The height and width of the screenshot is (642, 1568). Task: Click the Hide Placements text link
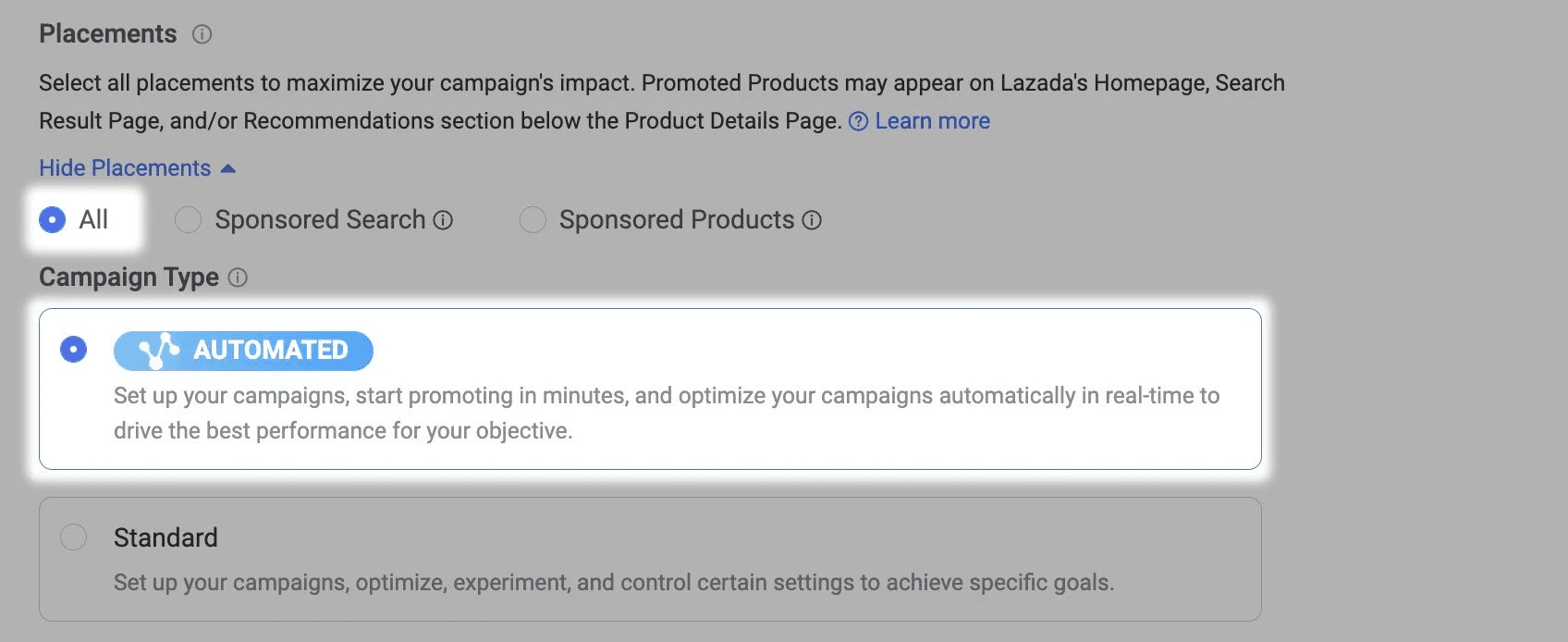(125, 168)
